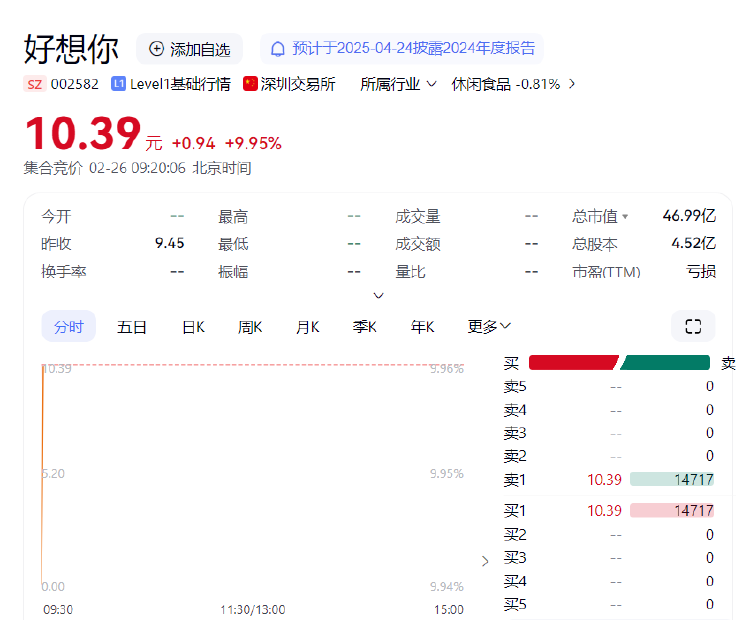This screenshot has width=750, height=620.
Task: Click the 9.96% chart axis label
Action: tap(447, 368)
